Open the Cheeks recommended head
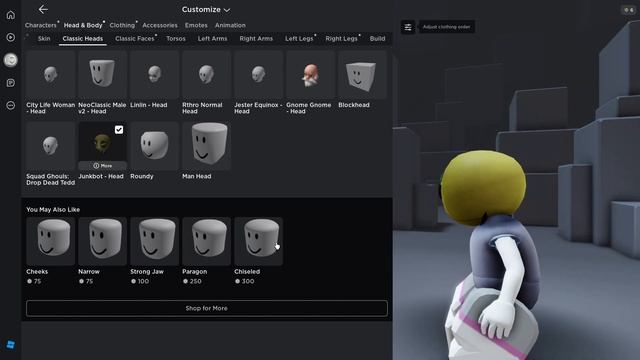640x360 pixels. pyautogui.click(x=51, y=241)
